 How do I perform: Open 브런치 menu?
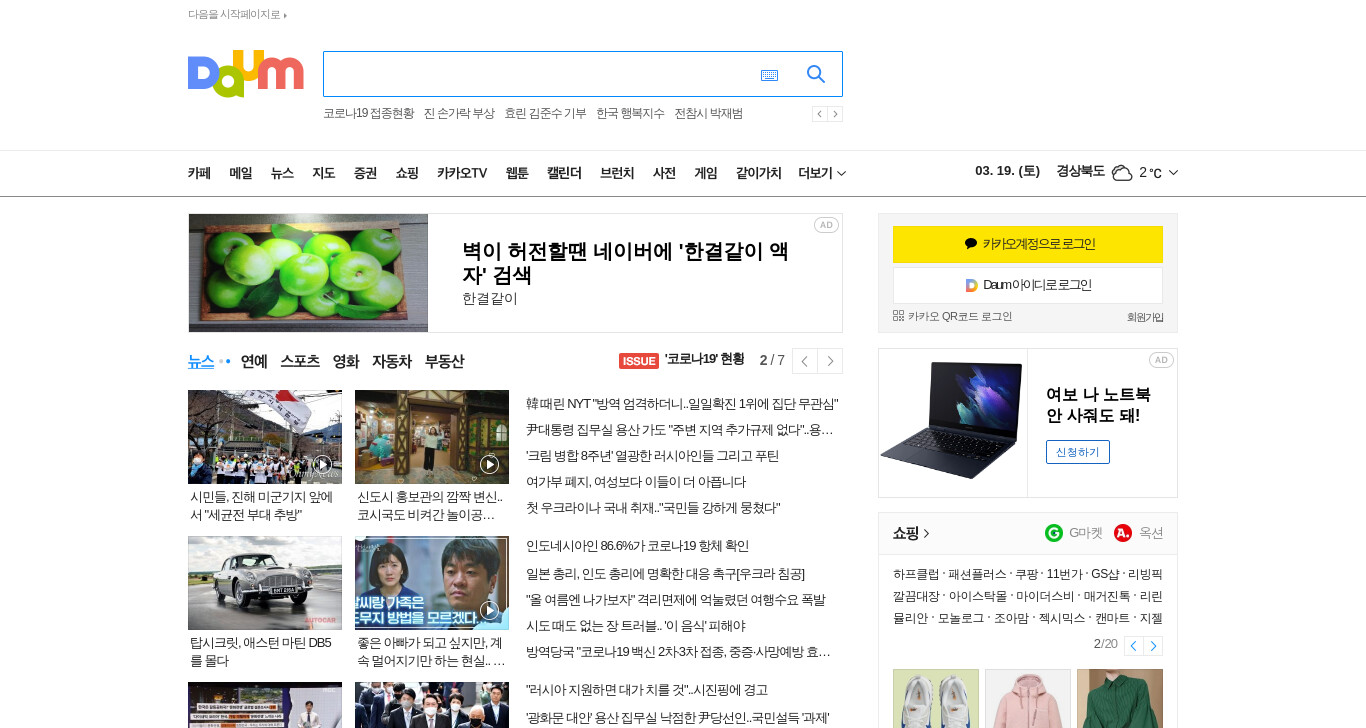(617, 173)
